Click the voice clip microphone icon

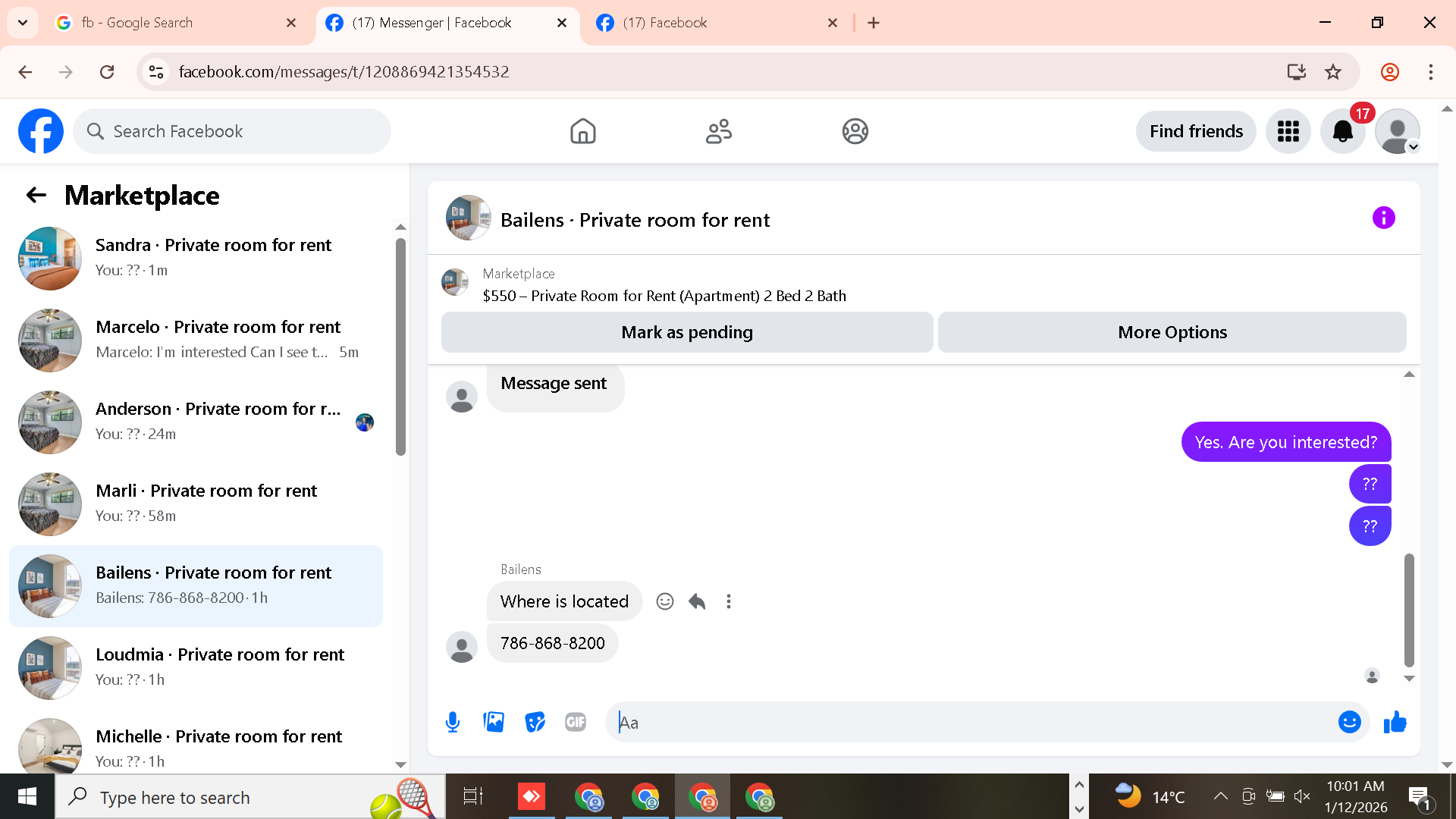(x=453, y=722)
